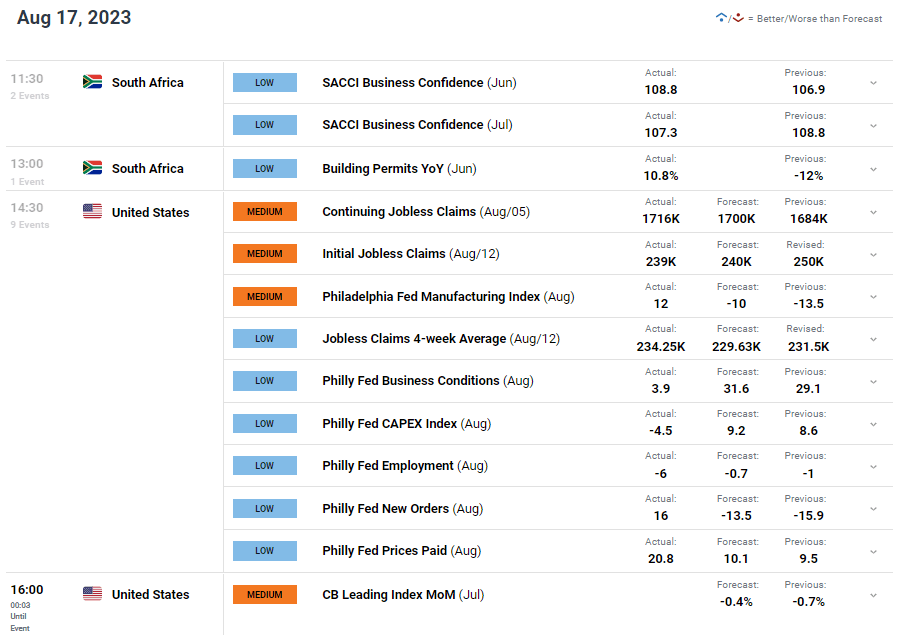Expand CB Leading Index MoM chevron

pos(873,595)
